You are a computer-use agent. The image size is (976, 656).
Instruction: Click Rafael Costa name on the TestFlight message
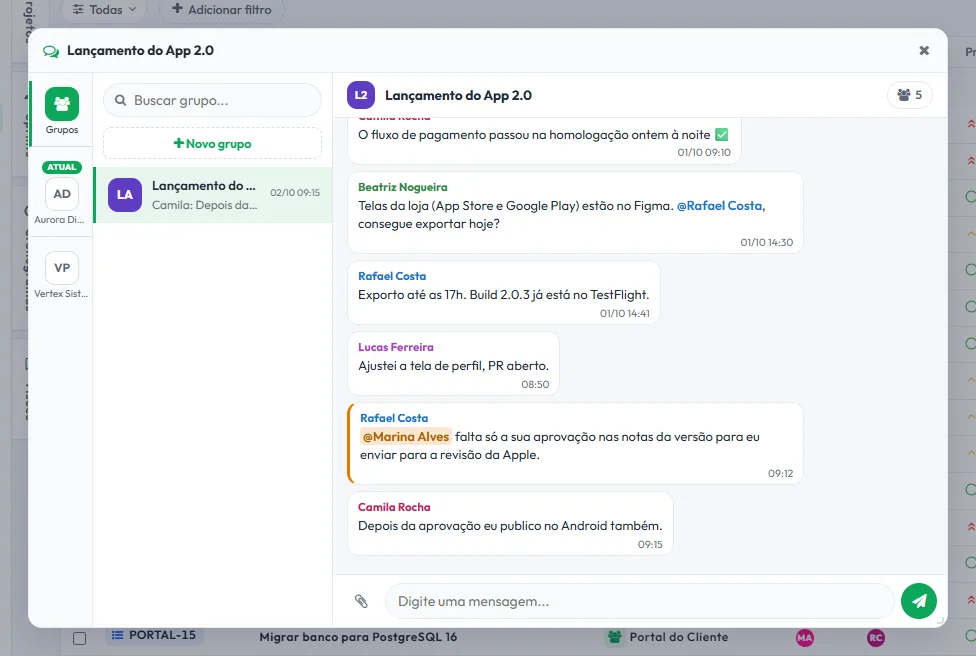tap(392, 276)
